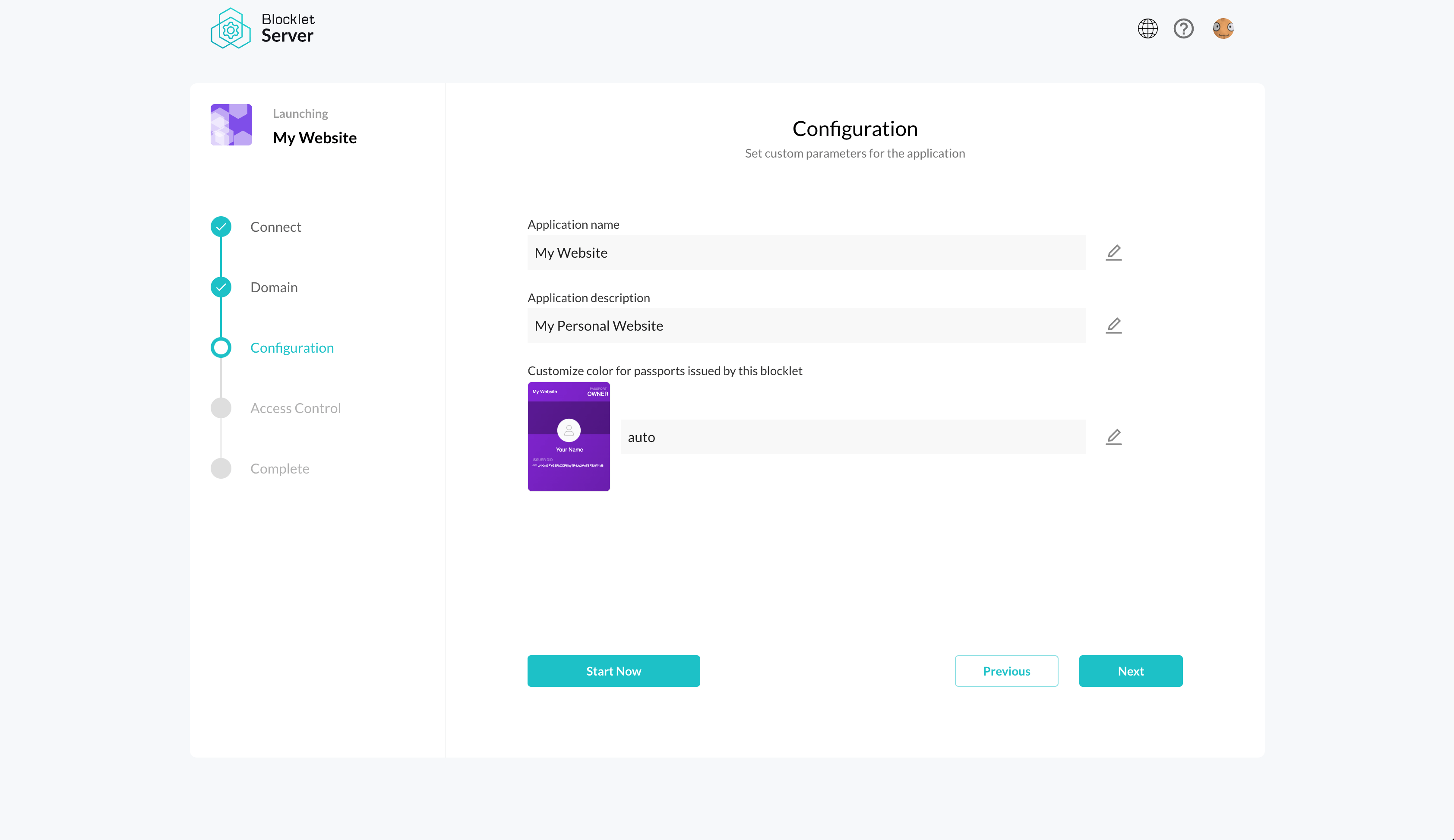The image size is (1454, 840).
Task: Click the Domain step checkmark circle
Action: tap(221, 287)
